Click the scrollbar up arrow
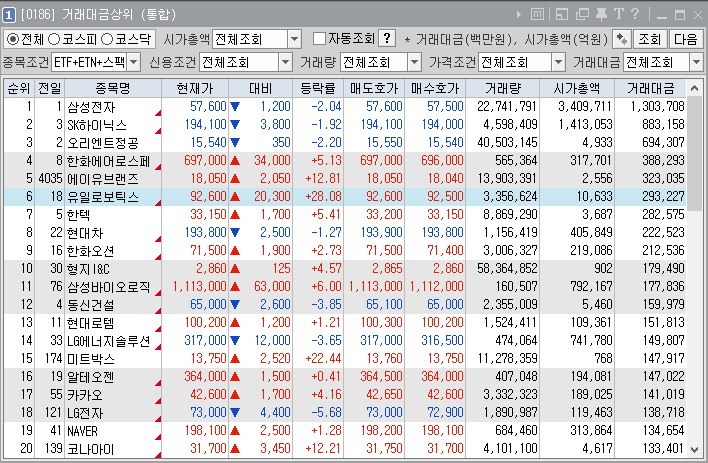 click(694, 89)
